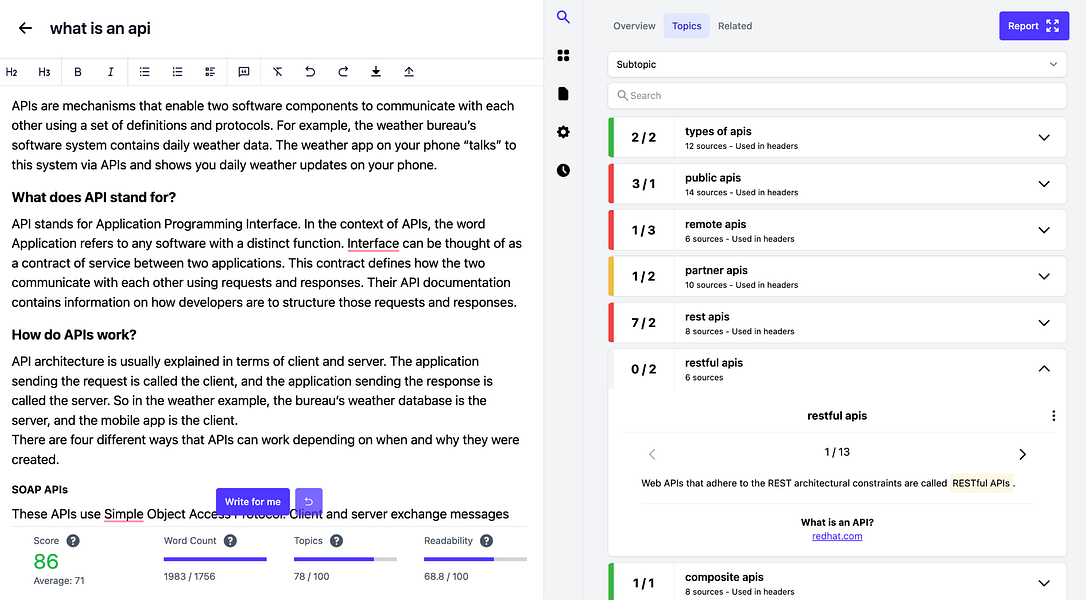Open the Subtopic dropdown
Screen dimensions: 1086x600
[837, 64]
